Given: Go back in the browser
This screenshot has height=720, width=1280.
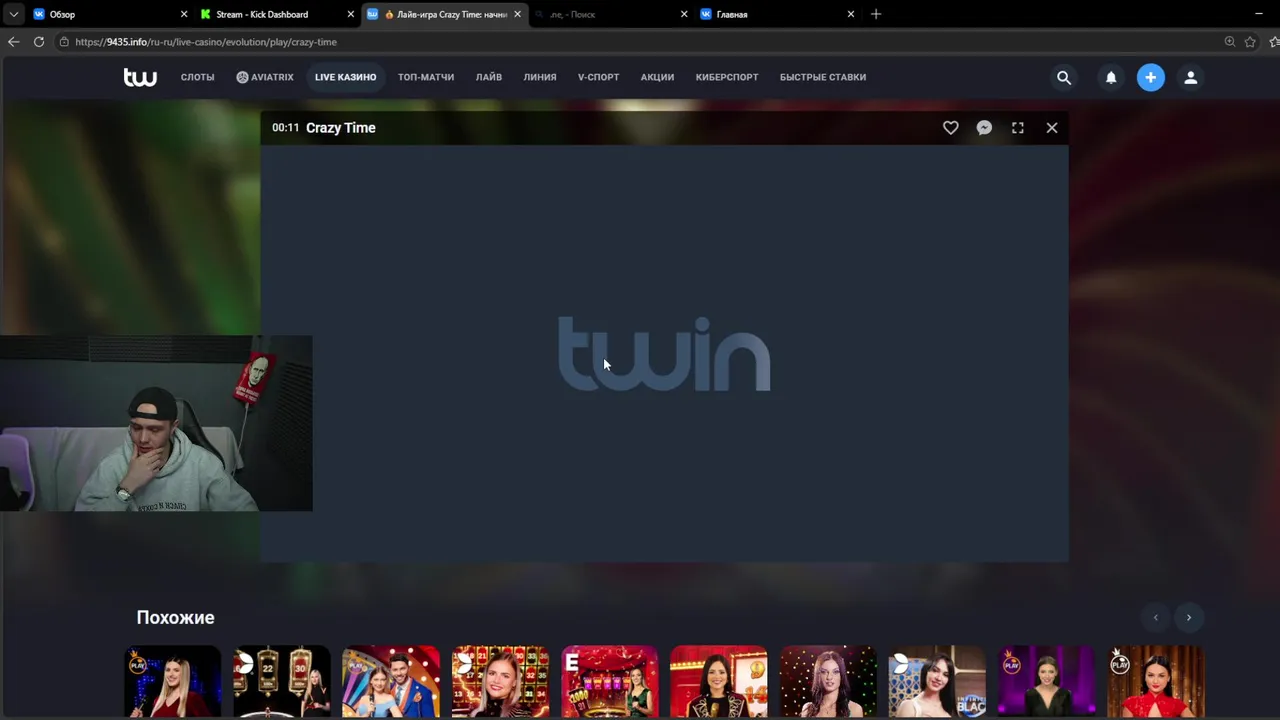Looking at the screenshot, I should point(13,42).
